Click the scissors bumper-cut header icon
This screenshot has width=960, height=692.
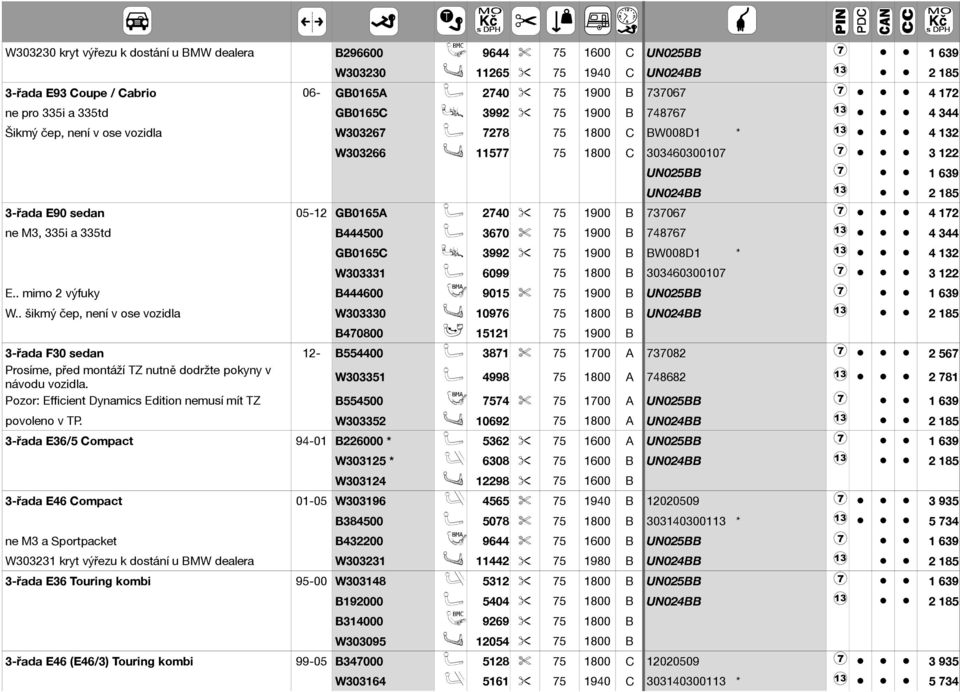(x=525, y=21)
